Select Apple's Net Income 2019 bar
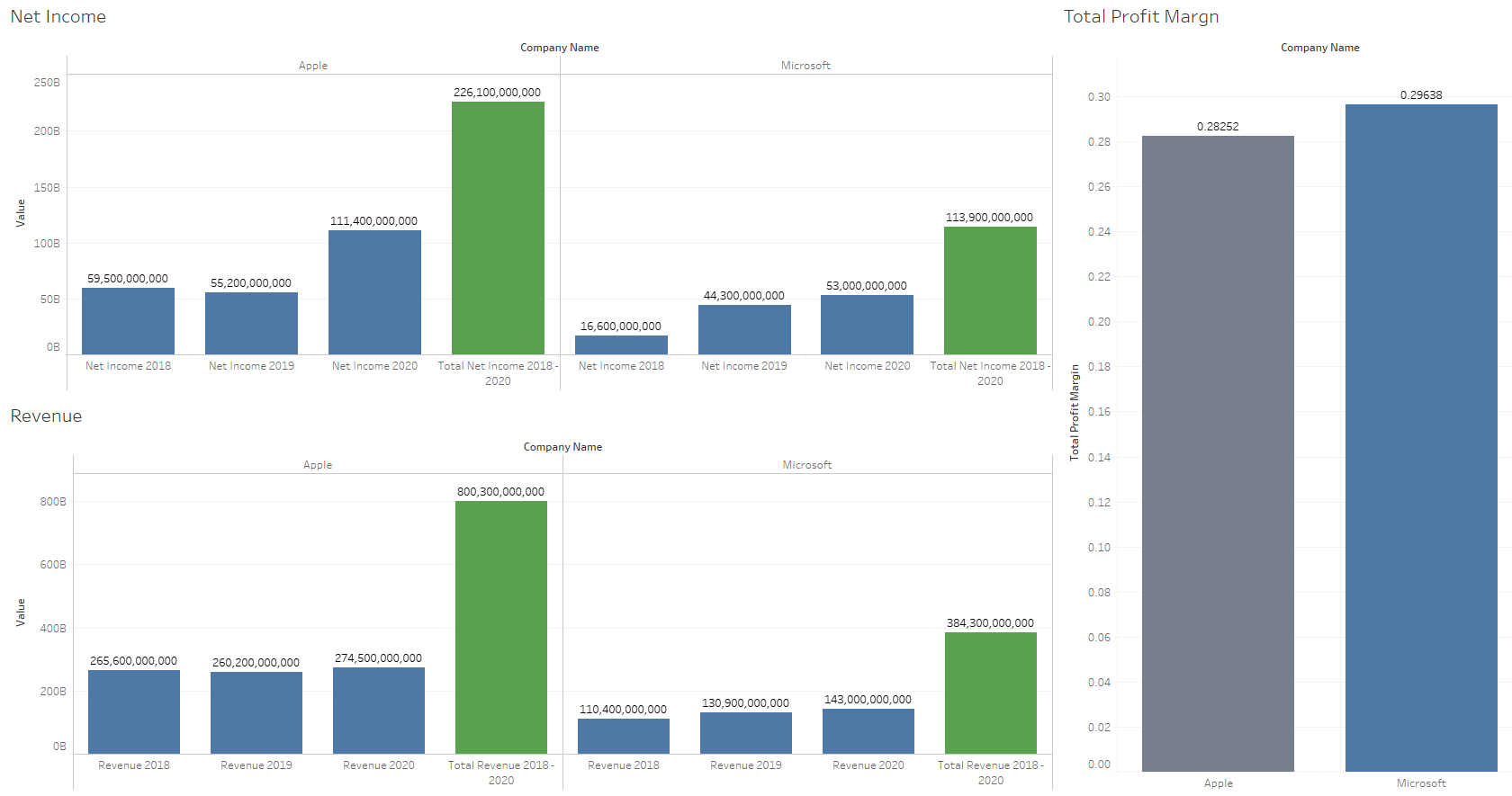Viewport: 1512px width, 796px height. point(251,323)
